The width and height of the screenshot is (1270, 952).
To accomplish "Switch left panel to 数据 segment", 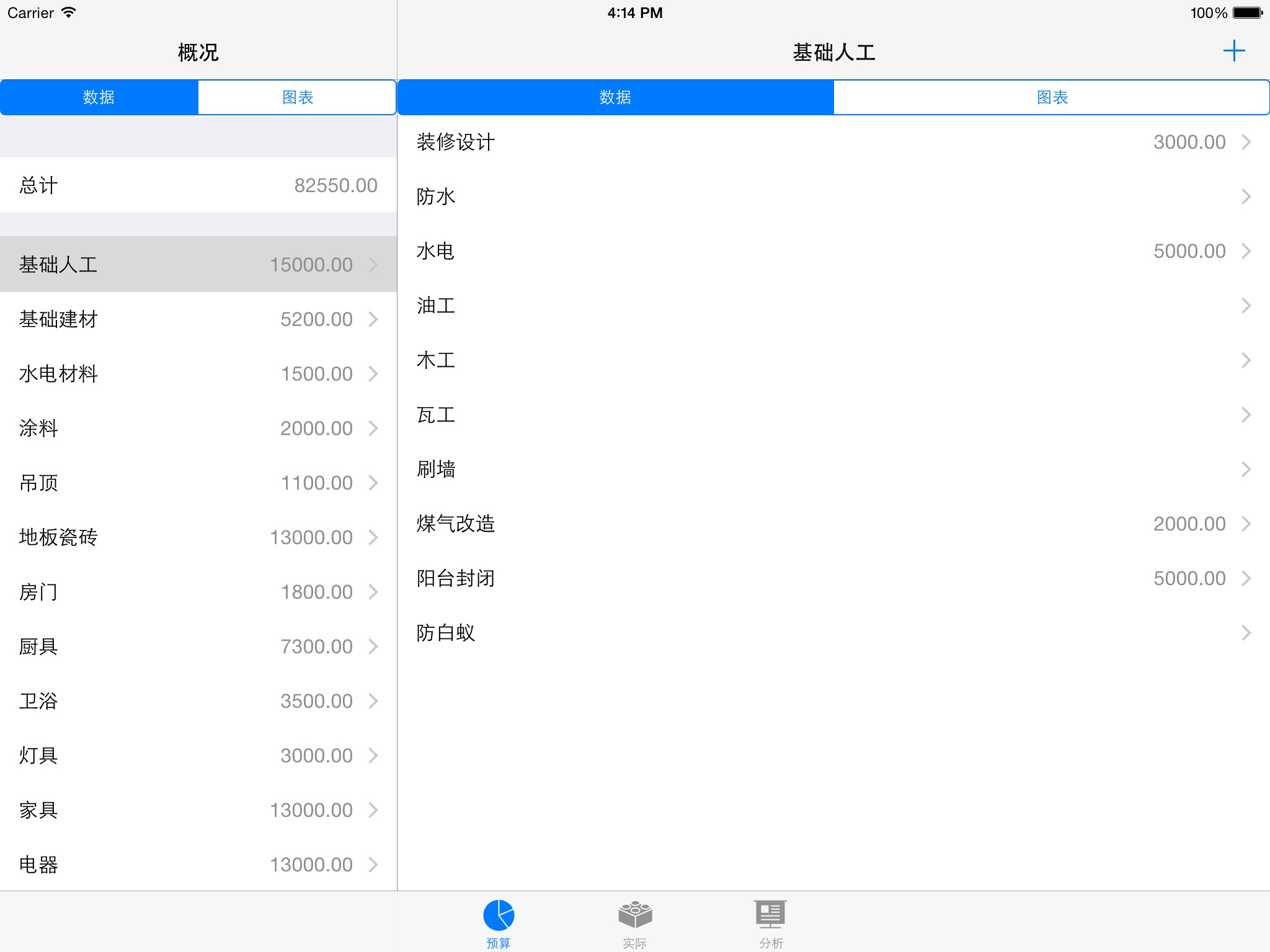I will coord(99,97).
